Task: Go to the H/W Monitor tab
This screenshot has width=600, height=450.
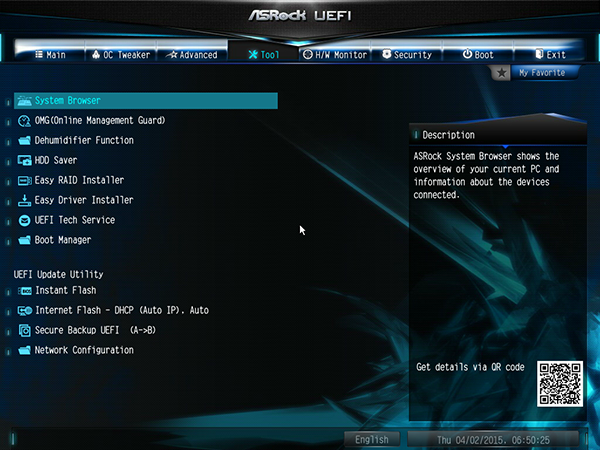Action: 335,55
